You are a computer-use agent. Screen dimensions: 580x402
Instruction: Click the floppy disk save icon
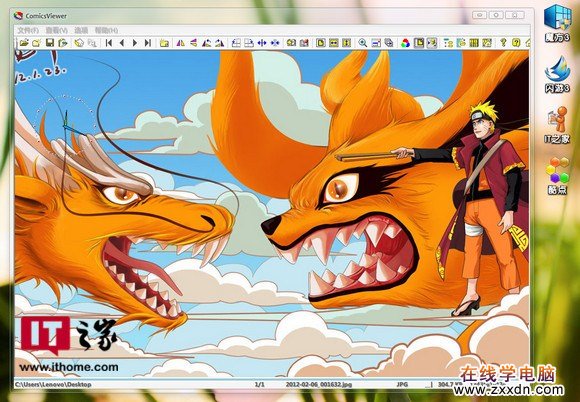coord(50,43)
